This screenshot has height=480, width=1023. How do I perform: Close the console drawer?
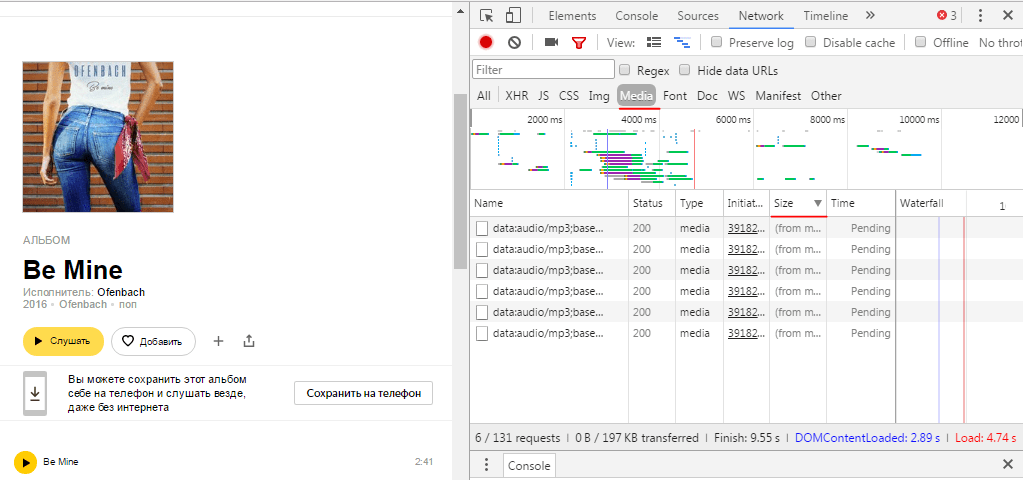coord(1007,464)
